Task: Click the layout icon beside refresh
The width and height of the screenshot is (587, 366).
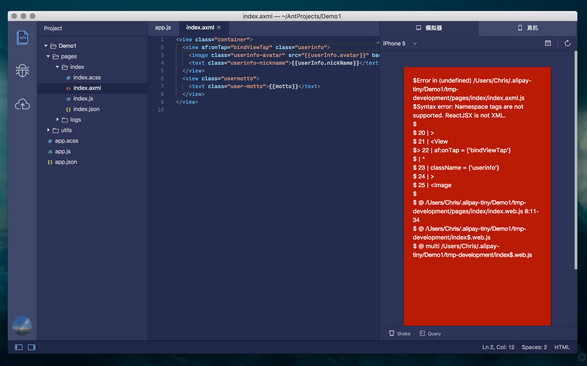Action: click(x=548, y=43)
